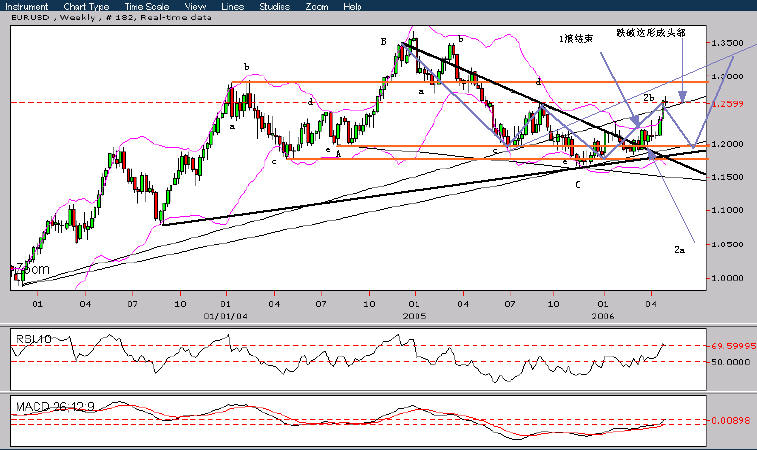
Task: Click the 1.1500 price axis label
Action: pos(727,177)
